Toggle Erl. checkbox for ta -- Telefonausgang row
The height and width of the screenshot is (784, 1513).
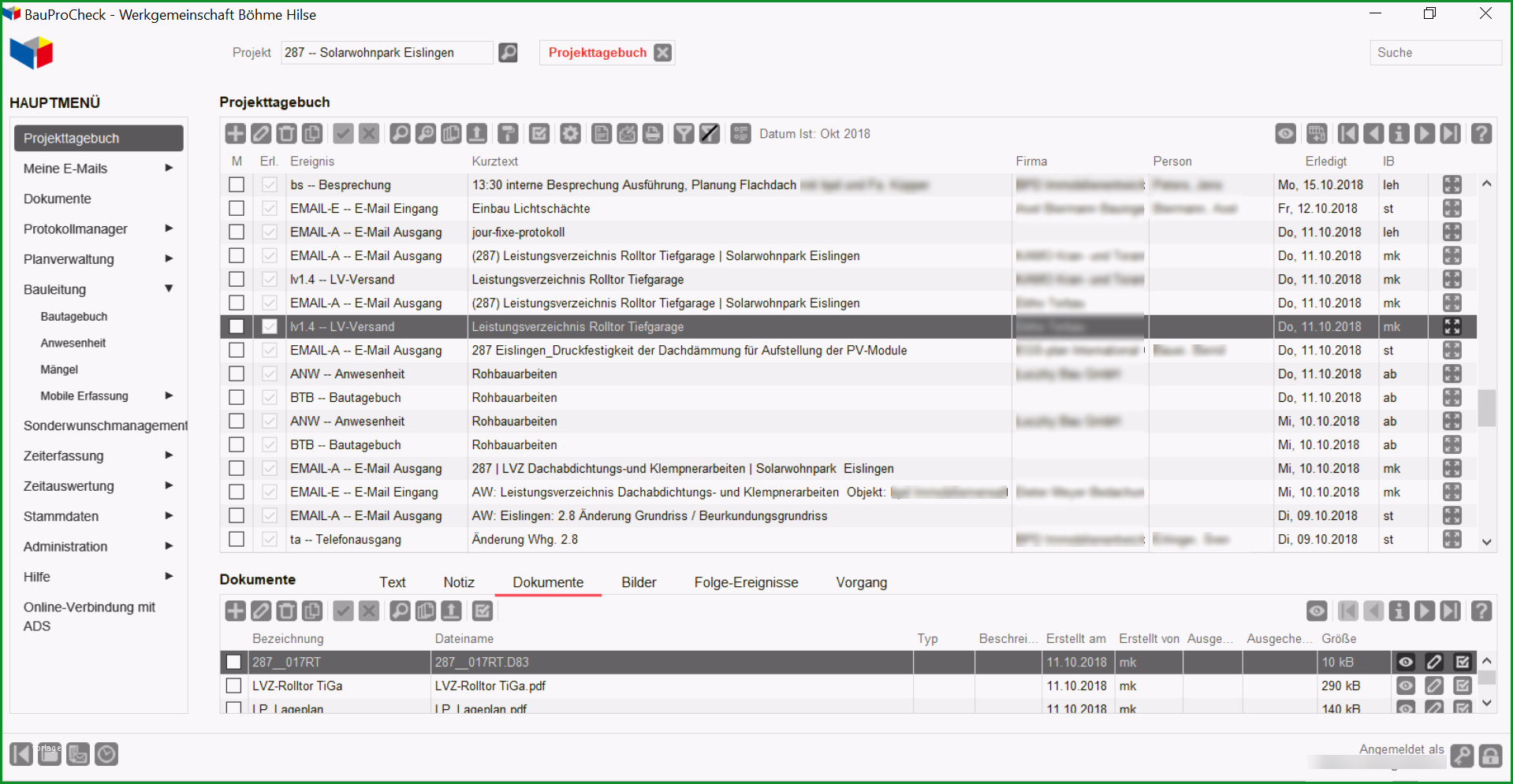coord(270,539)
